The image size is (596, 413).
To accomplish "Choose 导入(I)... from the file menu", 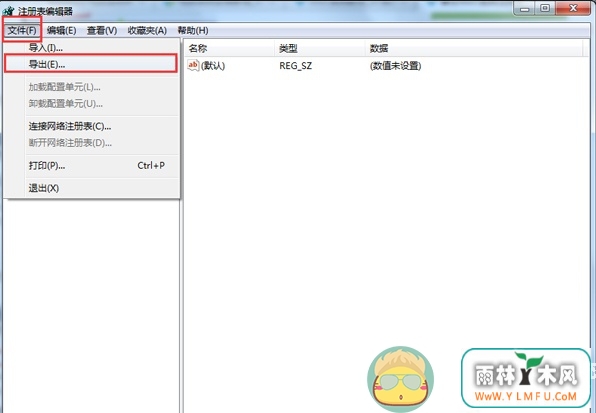I will 91,48.
